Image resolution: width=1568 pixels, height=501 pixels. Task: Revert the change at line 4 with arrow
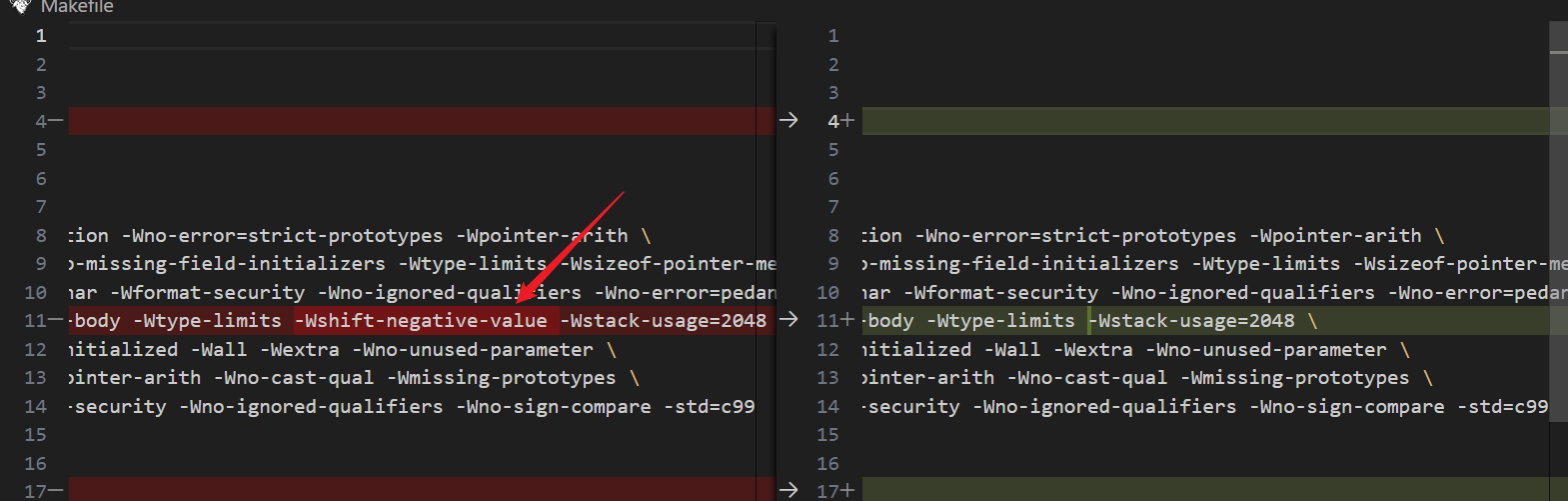click(x=788, y=120)
